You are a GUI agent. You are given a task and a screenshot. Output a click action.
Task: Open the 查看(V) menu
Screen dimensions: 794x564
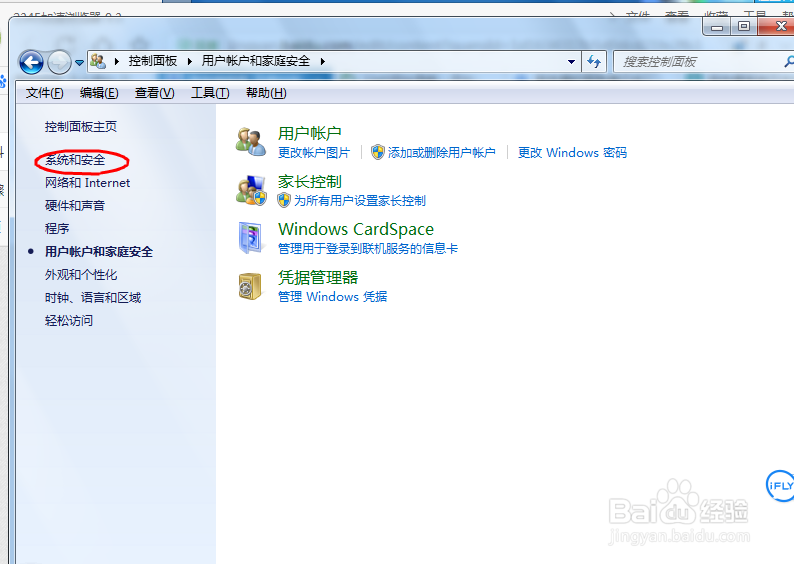click(x=154, y=93)
